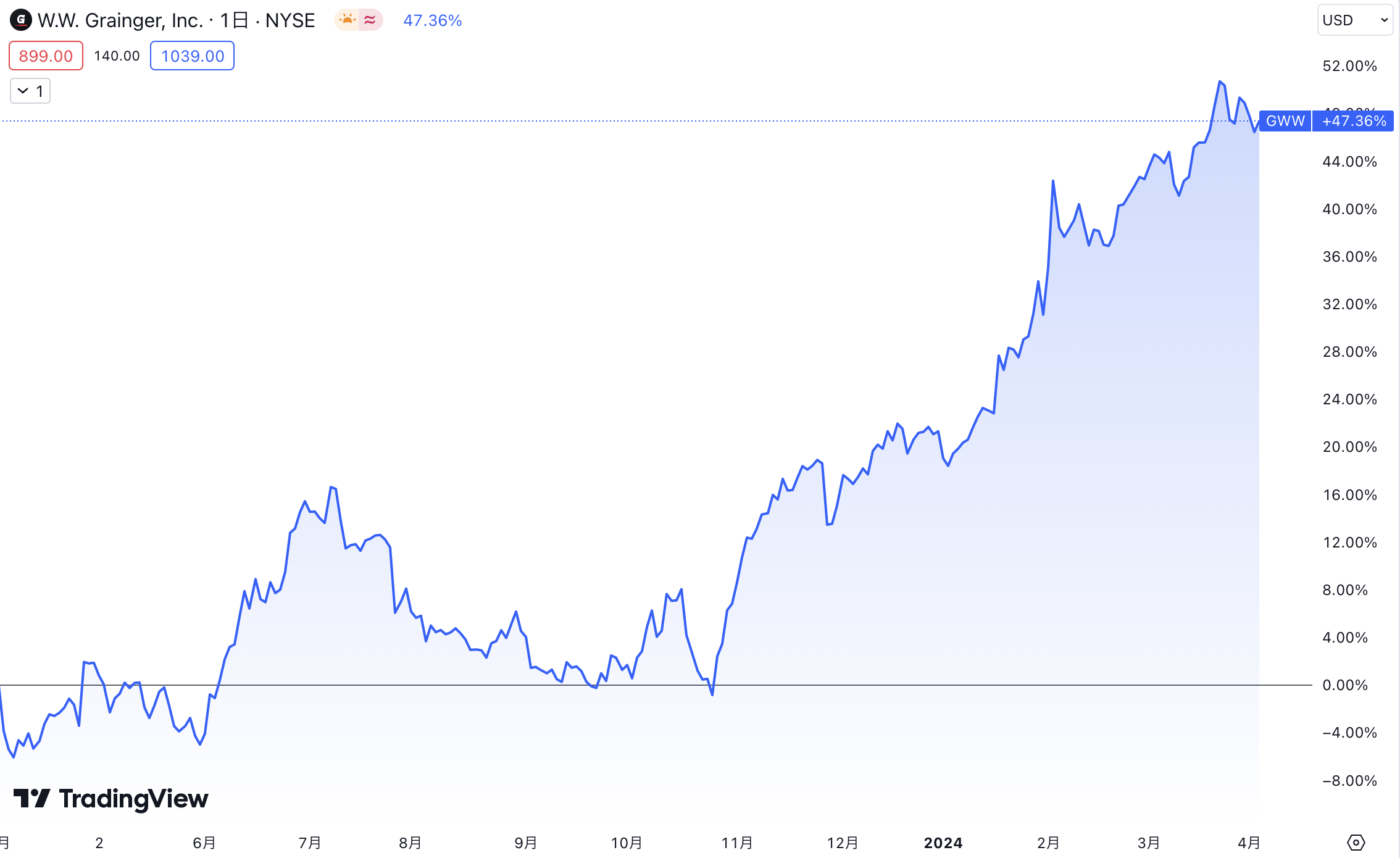Click the red 899.00 sell price button
This screenshot has width=1400, height=858.
point(46,56)
